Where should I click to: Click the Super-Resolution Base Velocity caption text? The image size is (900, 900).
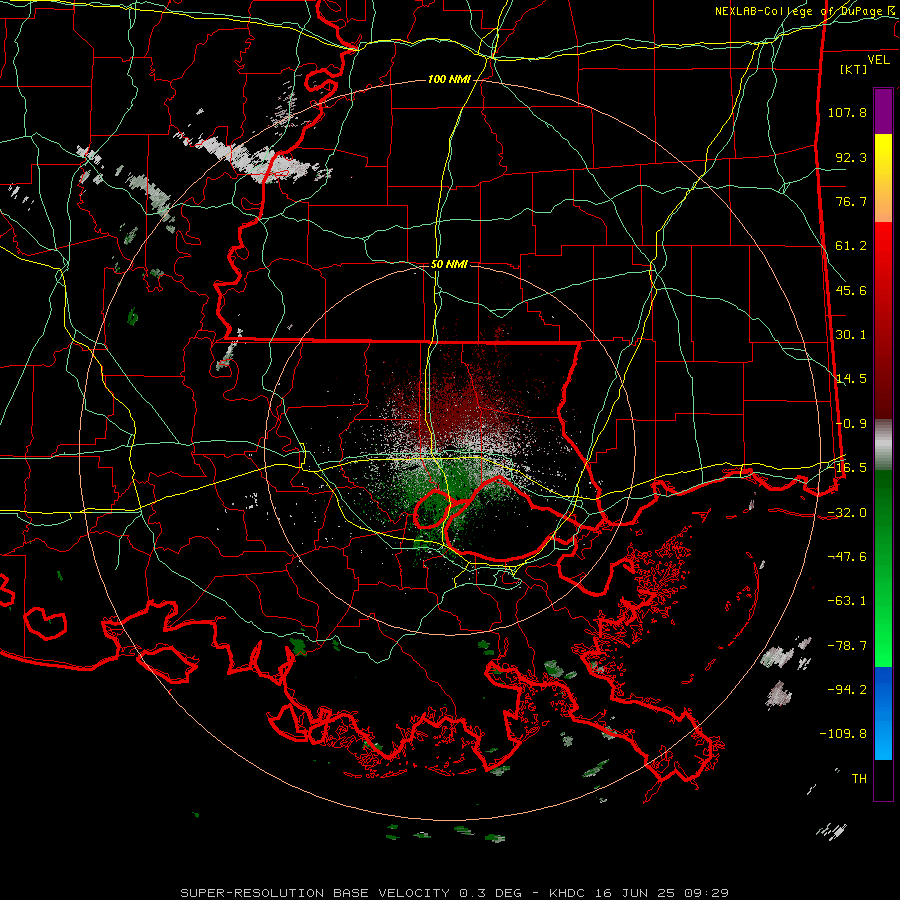[x=454, y=893]
